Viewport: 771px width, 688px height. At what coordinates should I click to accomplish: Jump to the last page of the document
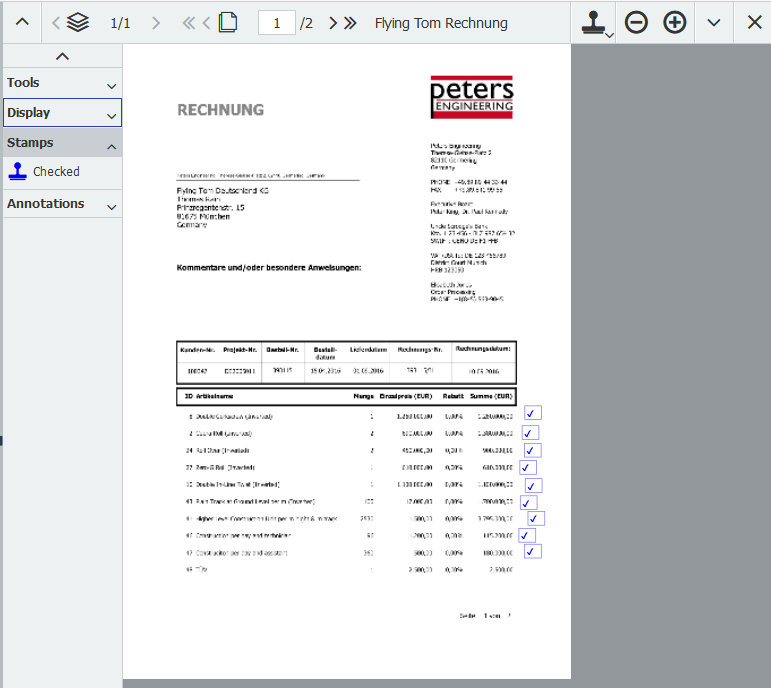coord(350,23)
